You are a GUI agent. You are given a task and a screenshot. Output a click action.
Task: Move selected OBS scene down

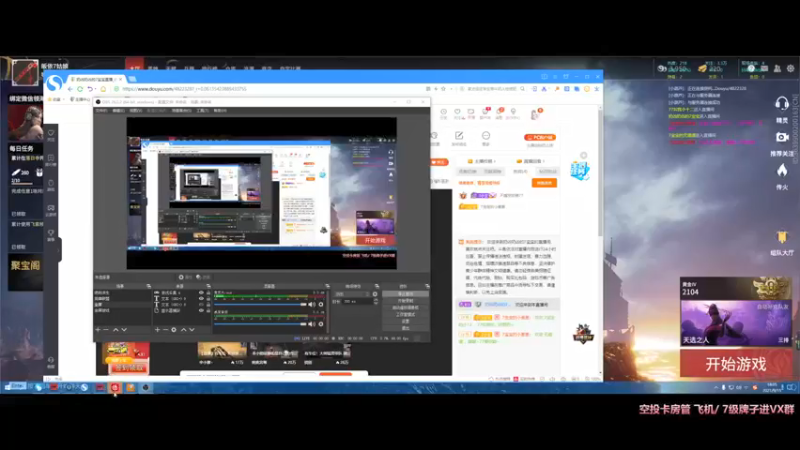124,330
